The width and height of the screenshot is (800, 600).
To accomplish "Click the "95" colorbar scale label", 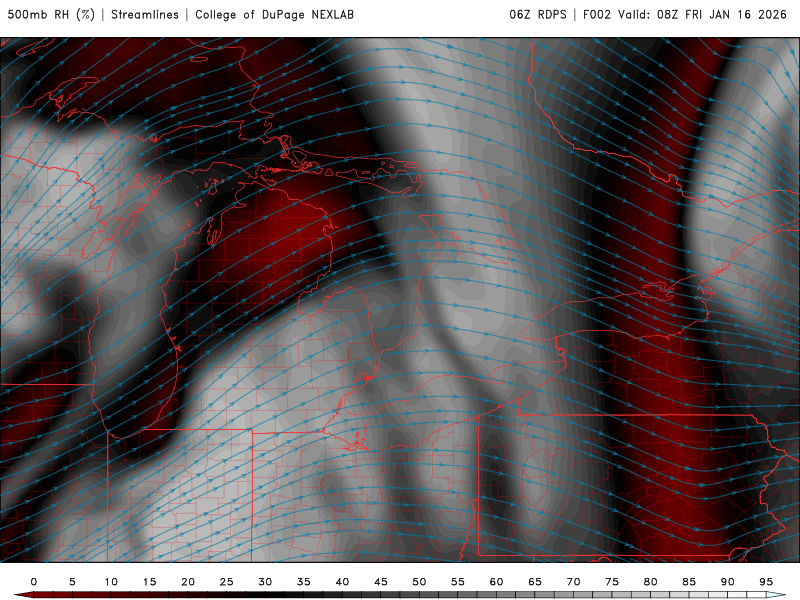I will pyautogui.click(x=766, y=582).
